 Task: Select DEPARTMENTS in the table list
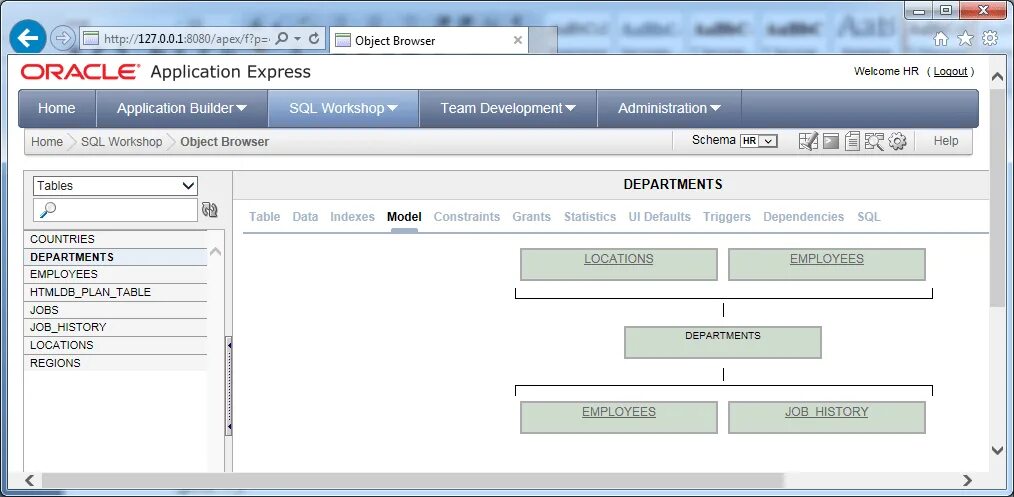[x=116, y=257]
